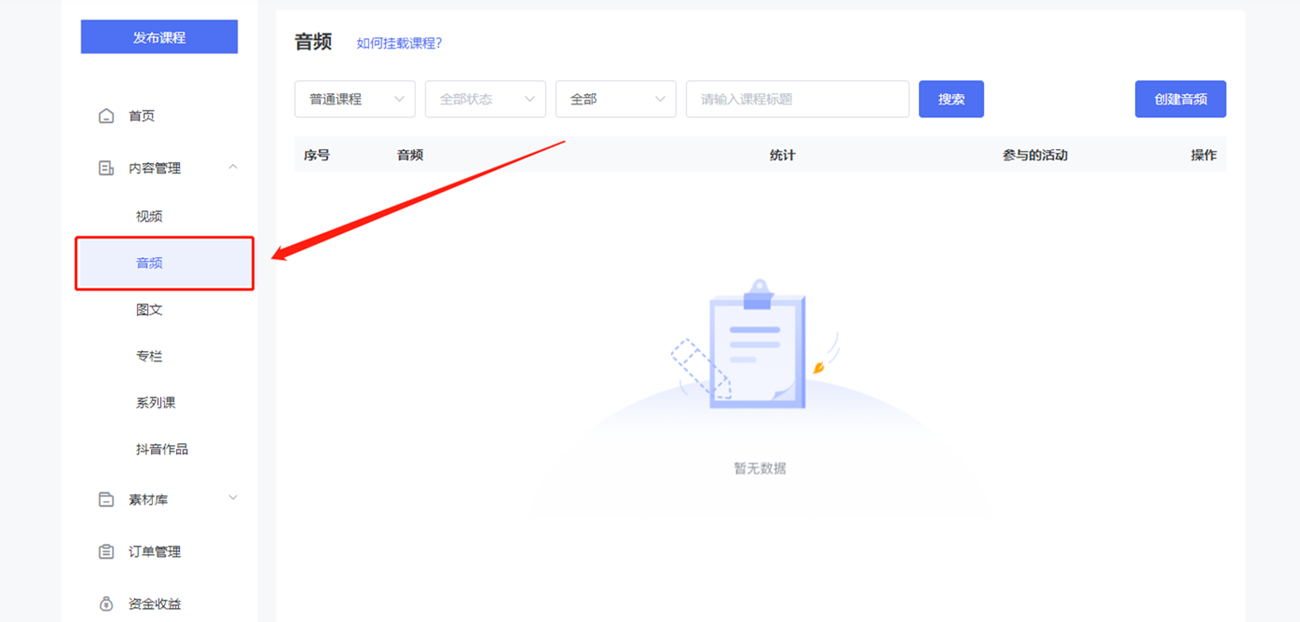This screenshot has width=1300, height=622.
Task: Open 抖音作品 in the sidebar
Action: click(162, 449)
